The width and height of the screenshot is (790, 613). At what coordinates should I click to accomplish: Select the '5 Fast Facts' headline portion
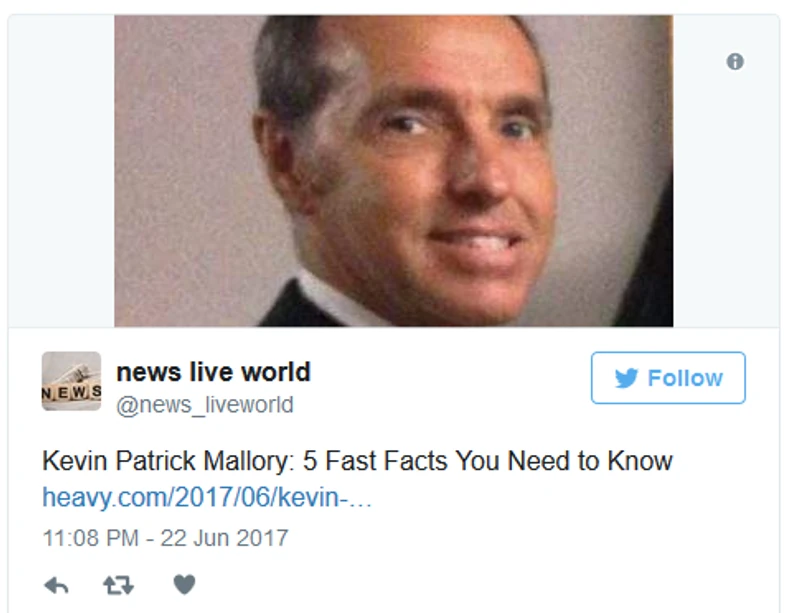(x=375, y=460)
